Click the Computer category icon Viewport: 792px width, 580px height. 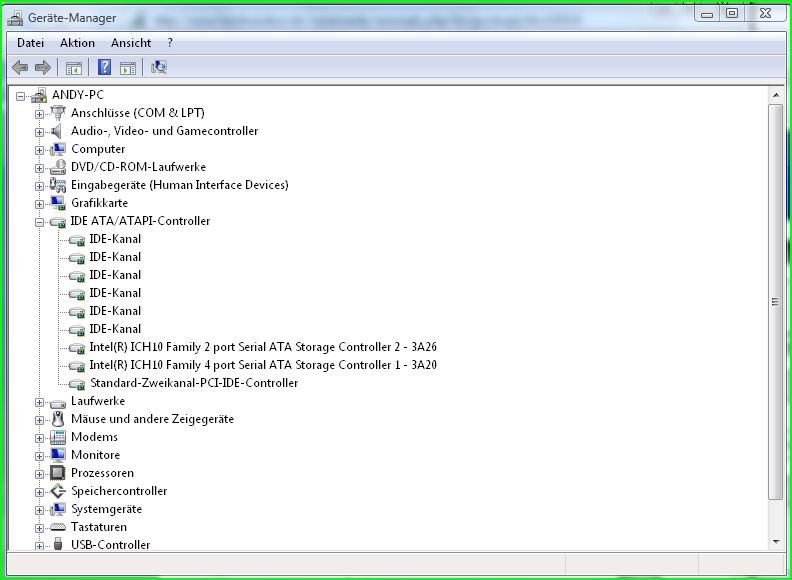pos(58,149)
